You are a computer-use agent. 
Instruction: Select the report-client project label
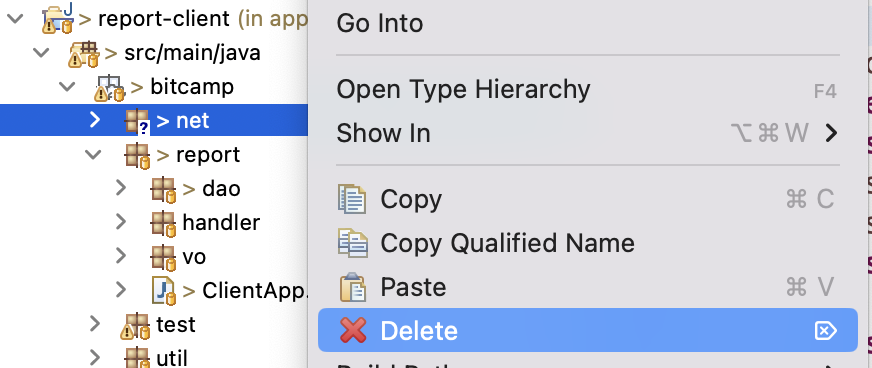[164, 19]
